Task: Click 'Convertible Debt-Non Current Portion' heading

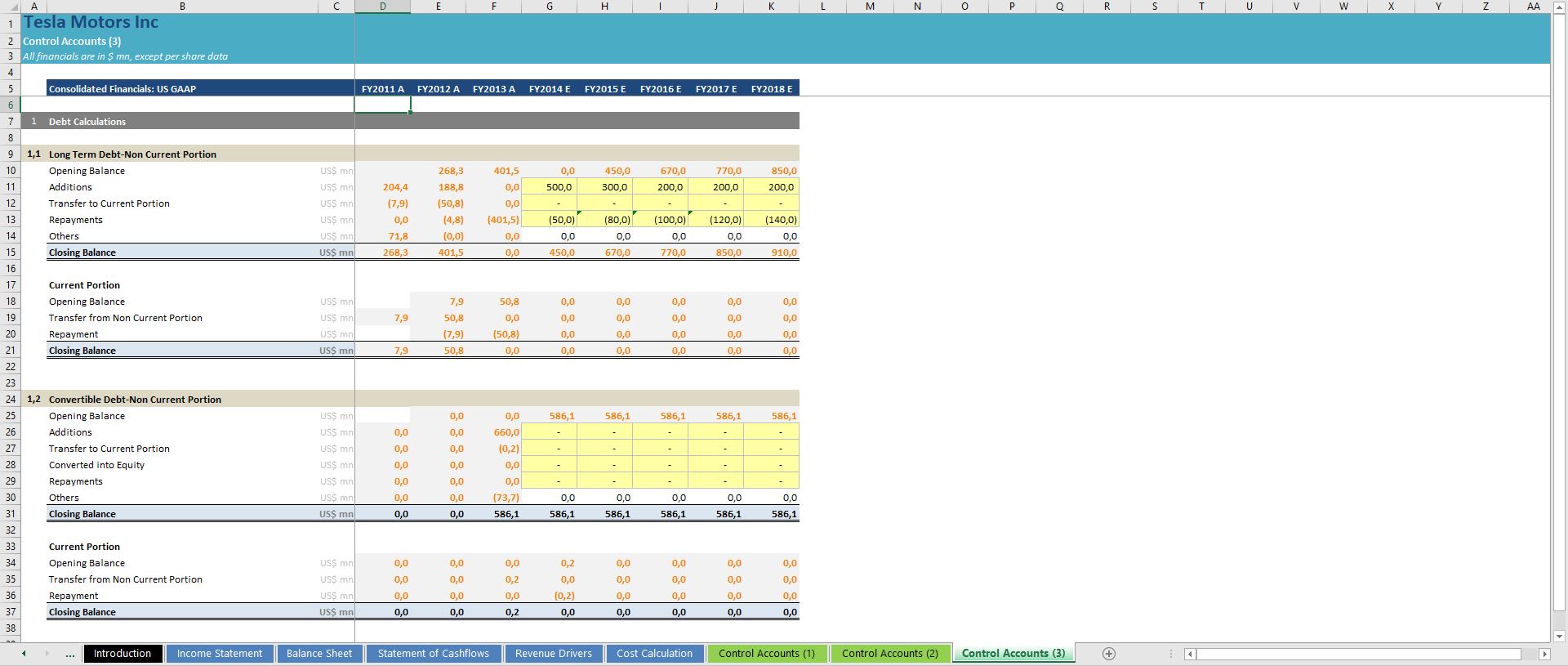Action: coord(135,400)
